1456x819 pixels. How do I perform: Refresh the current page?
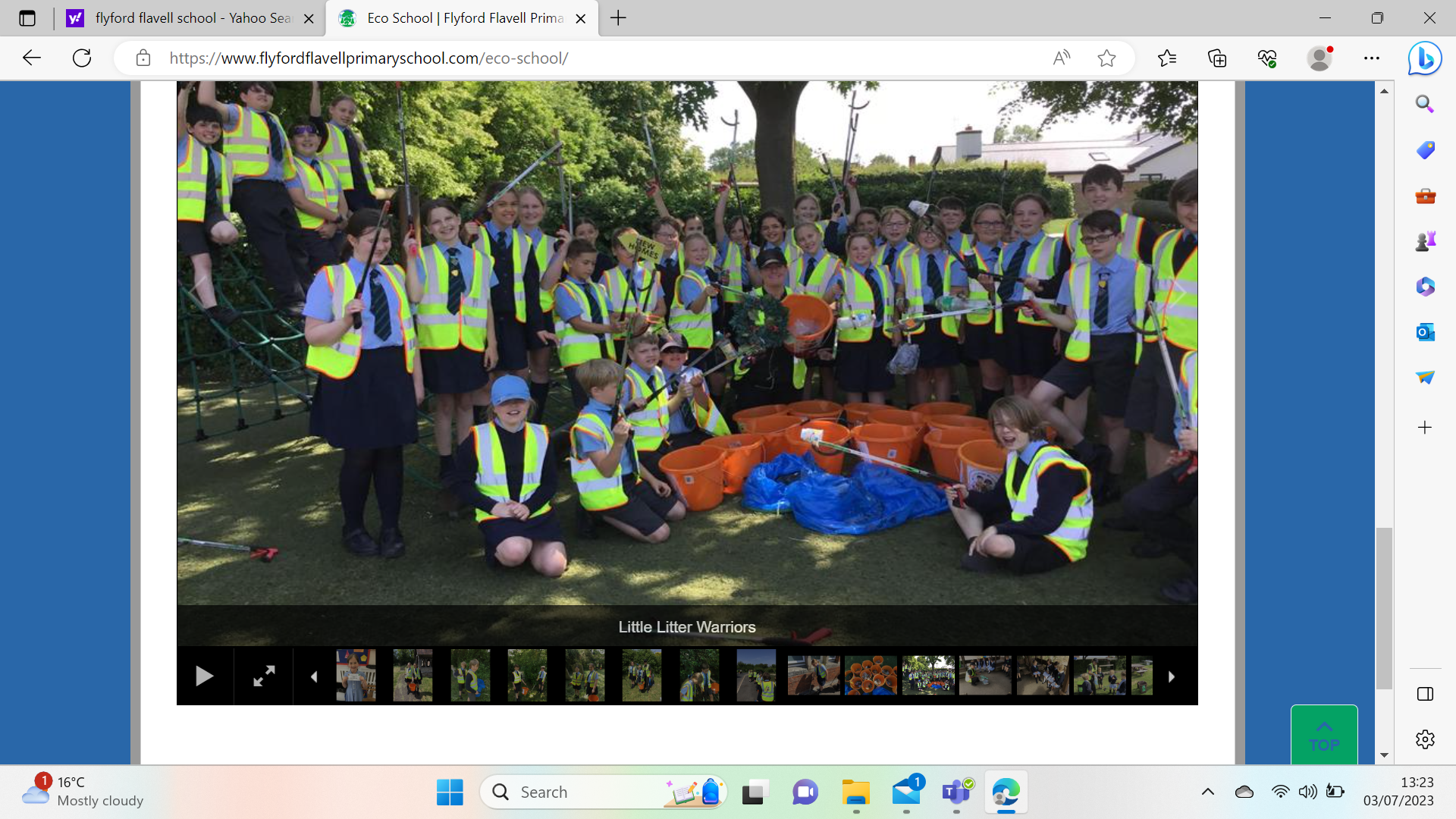point(82,58)
